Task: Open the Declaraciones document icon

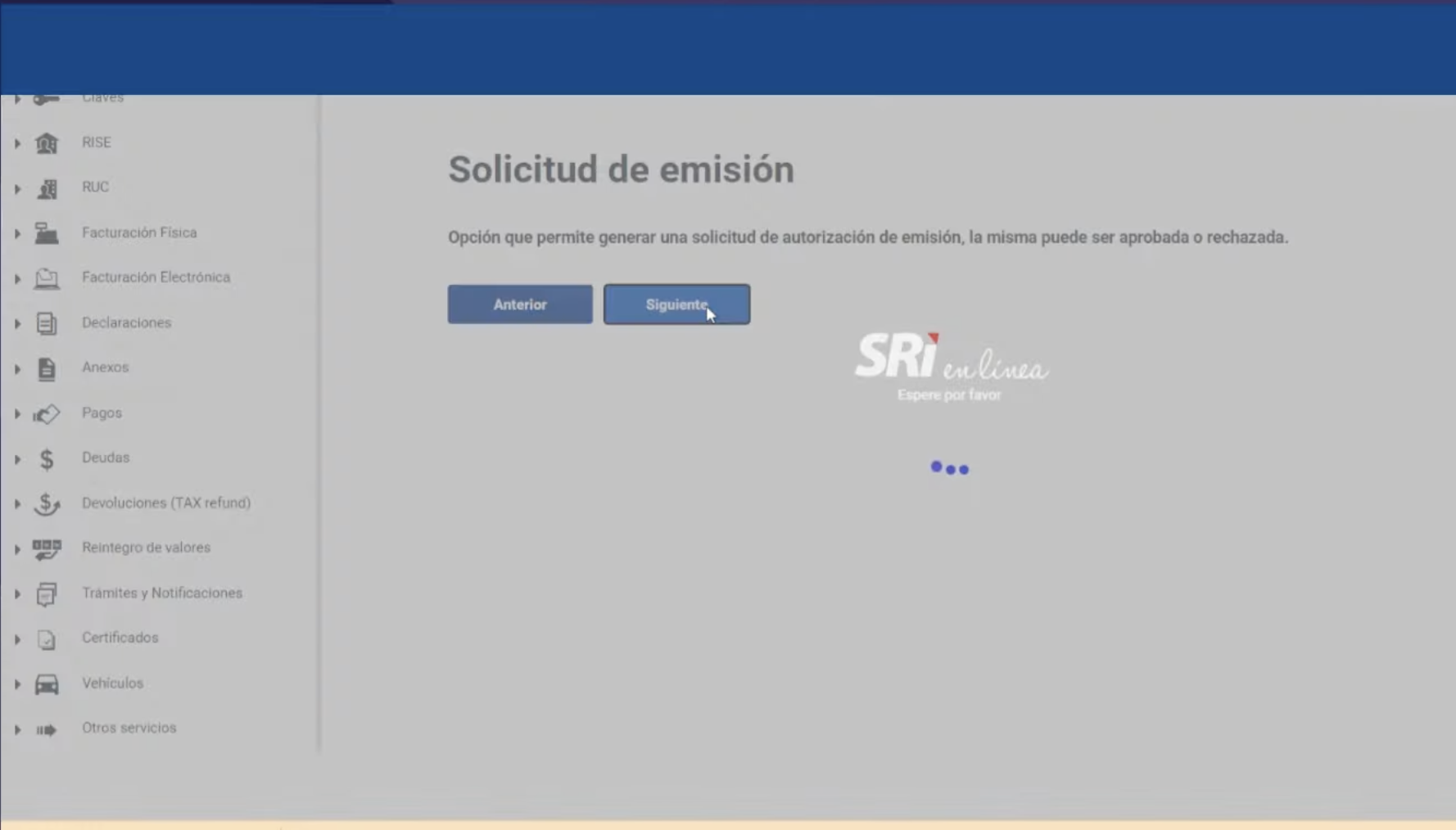Action: tap(47, 323)
